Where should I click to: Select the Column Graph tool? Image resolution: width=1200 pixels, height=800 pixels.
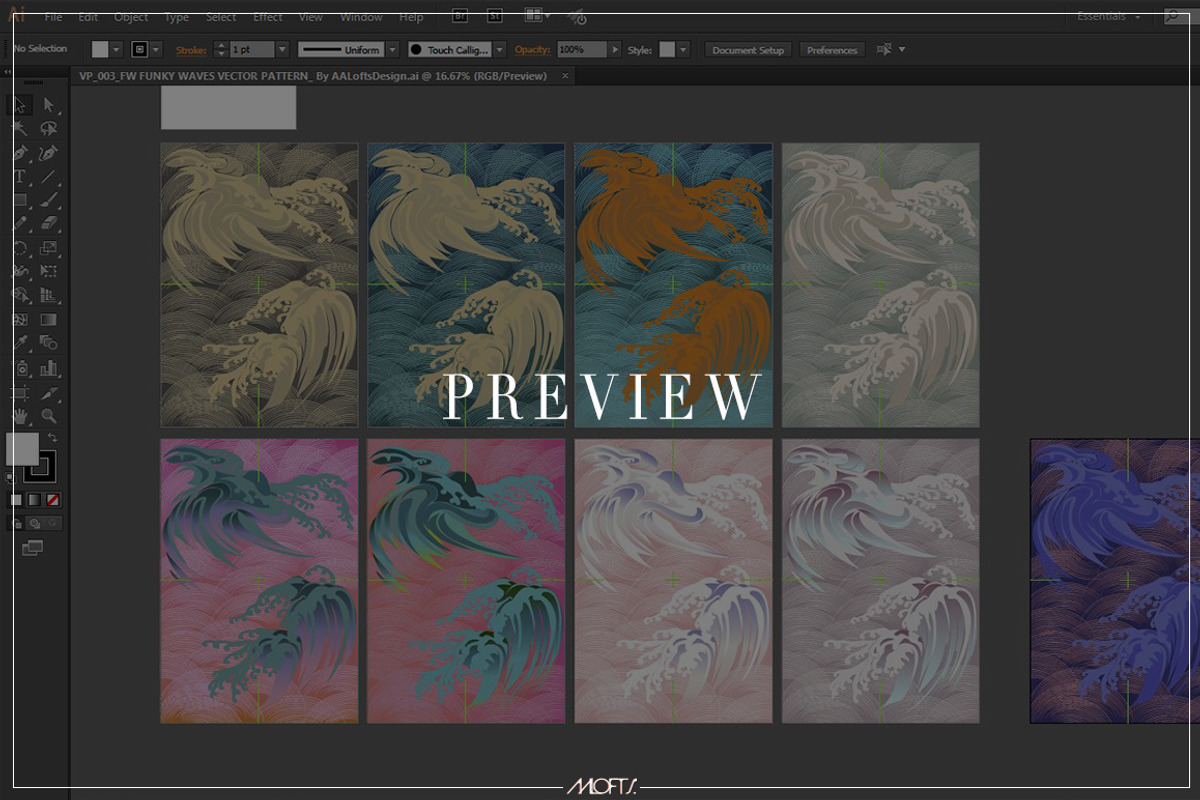pyautogui.click(x=48, y=368)
